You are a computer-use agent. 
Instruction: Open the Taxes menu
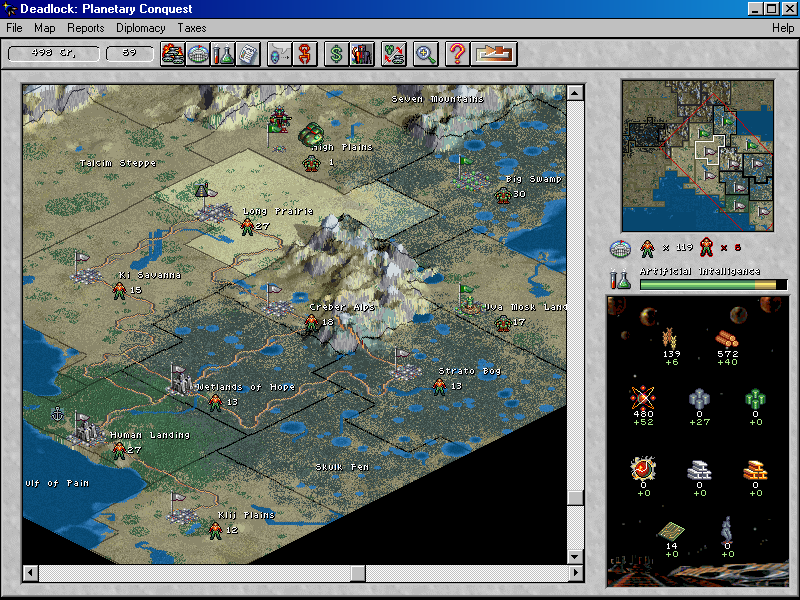click(192, 28)
